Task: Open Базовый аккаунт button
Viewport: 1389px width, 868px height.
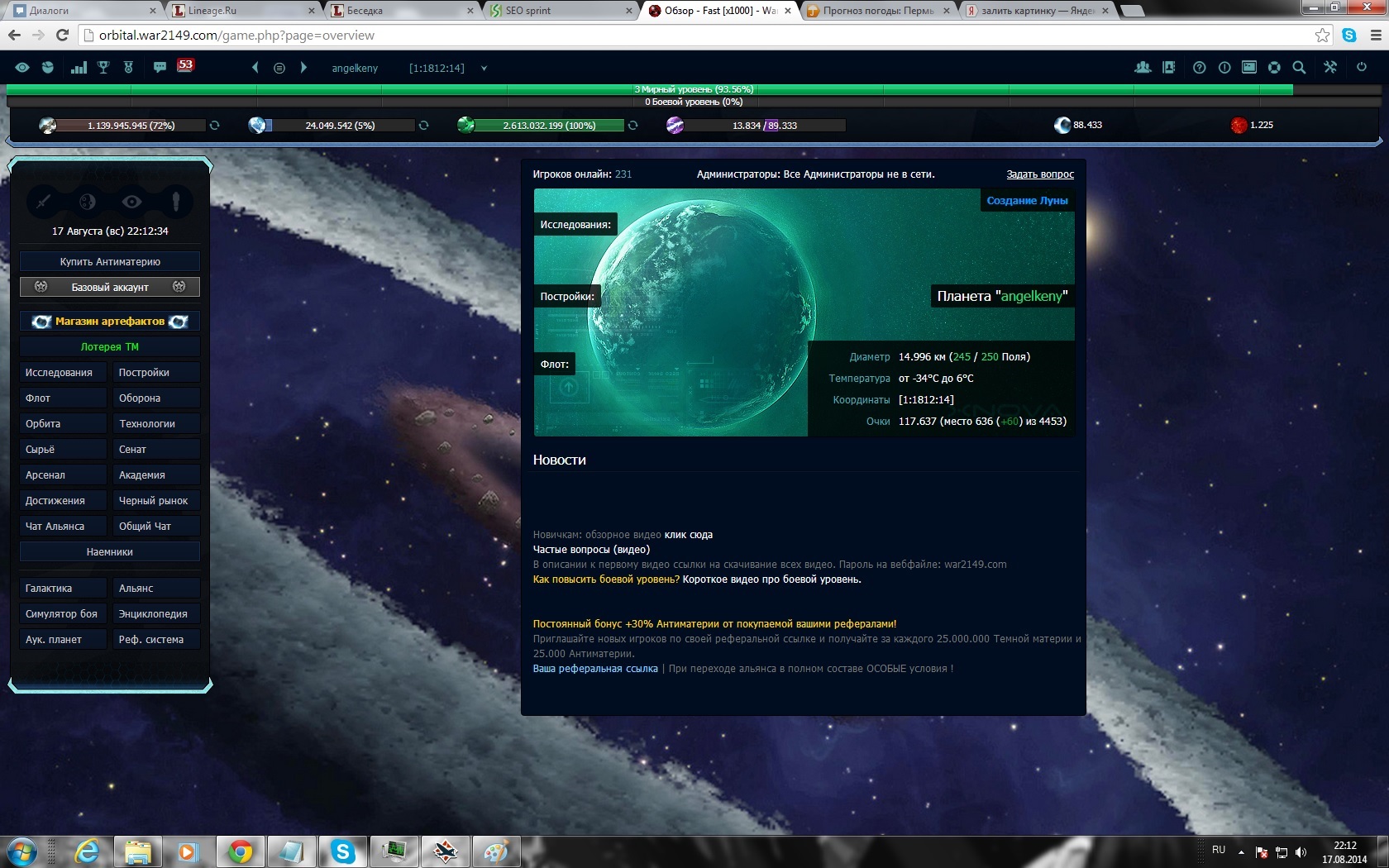Action: pyautogui.click(x=110, y=287)
